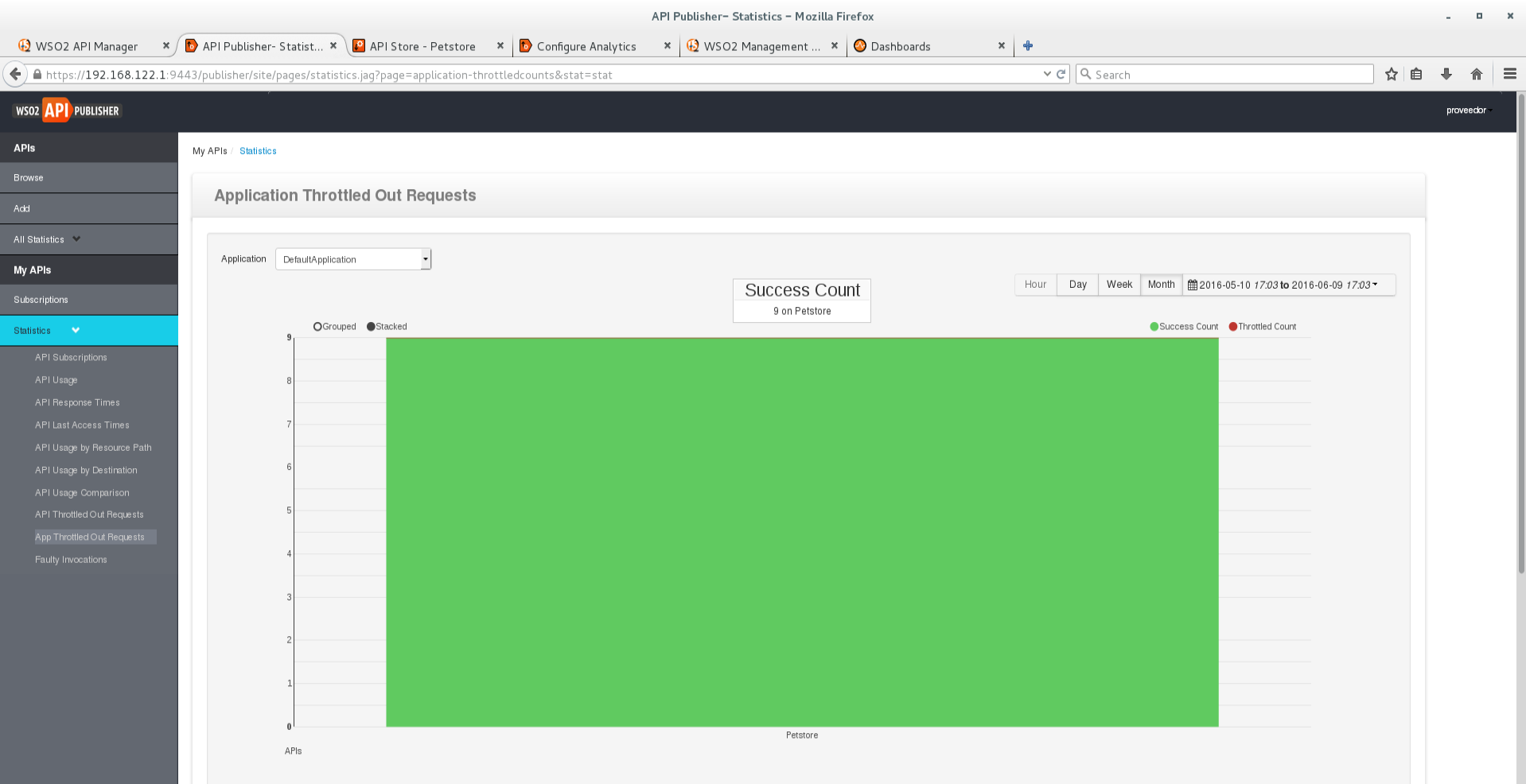Toggle the Success Count legend series

pyautogui.click(x=1184, y=327)
